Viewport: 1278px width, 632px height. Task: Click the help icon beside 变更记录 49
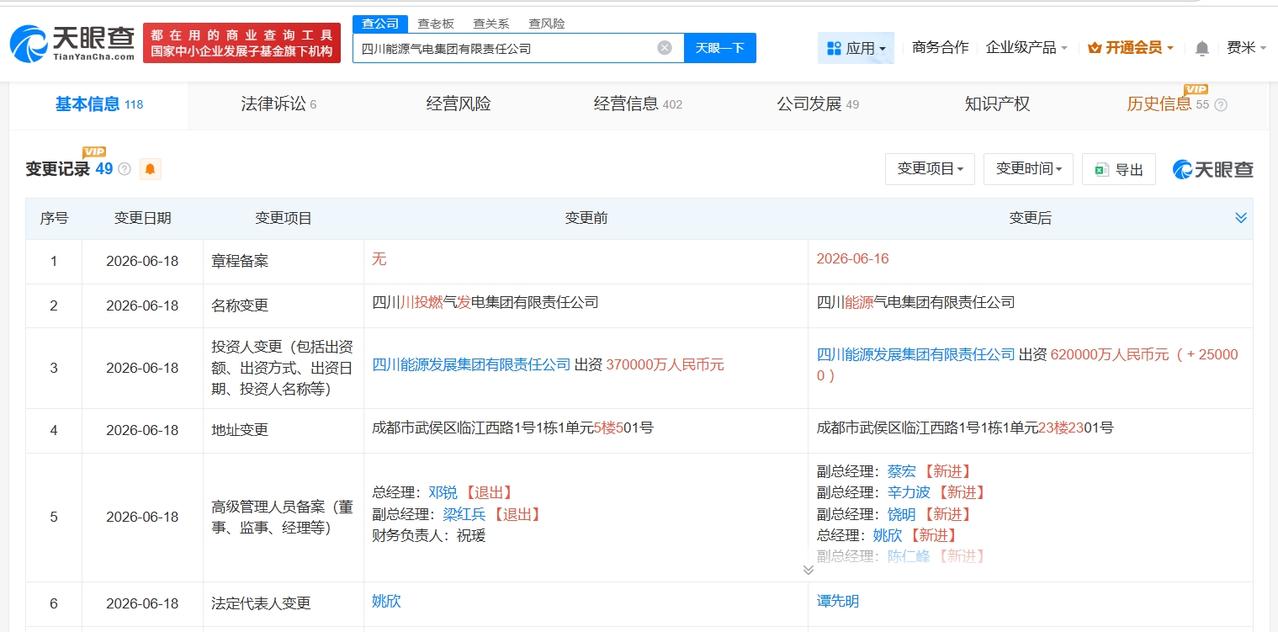click(124, 169)
